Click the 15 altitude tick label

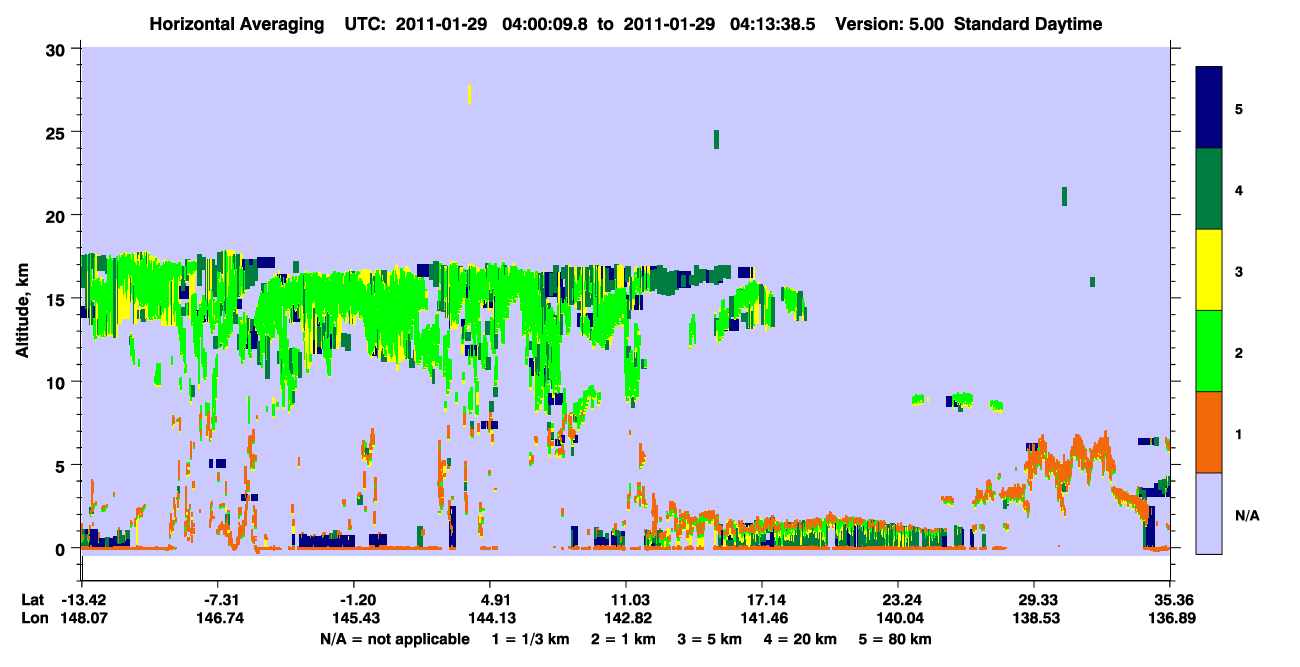click(58, 299)
